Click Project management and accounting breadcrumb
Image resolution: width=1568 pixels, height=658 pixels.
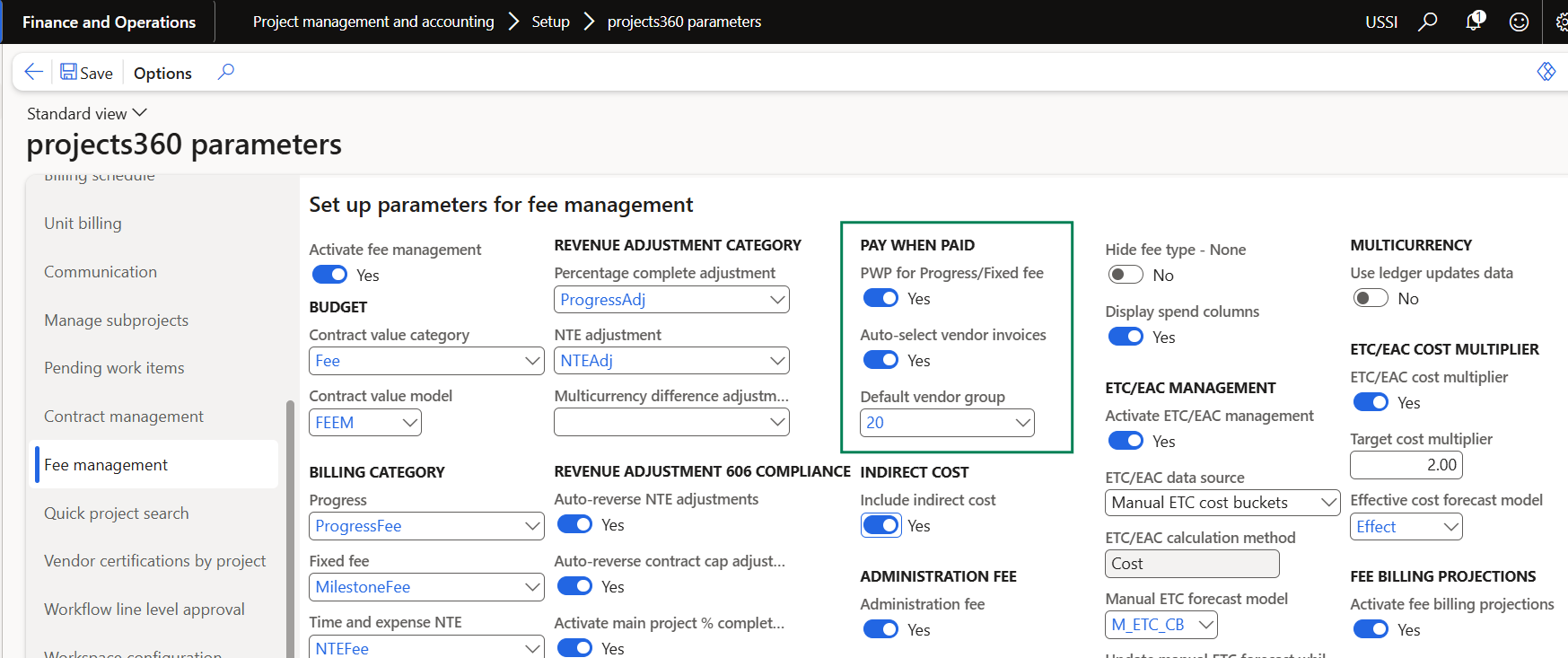click(x=373, y=22)
